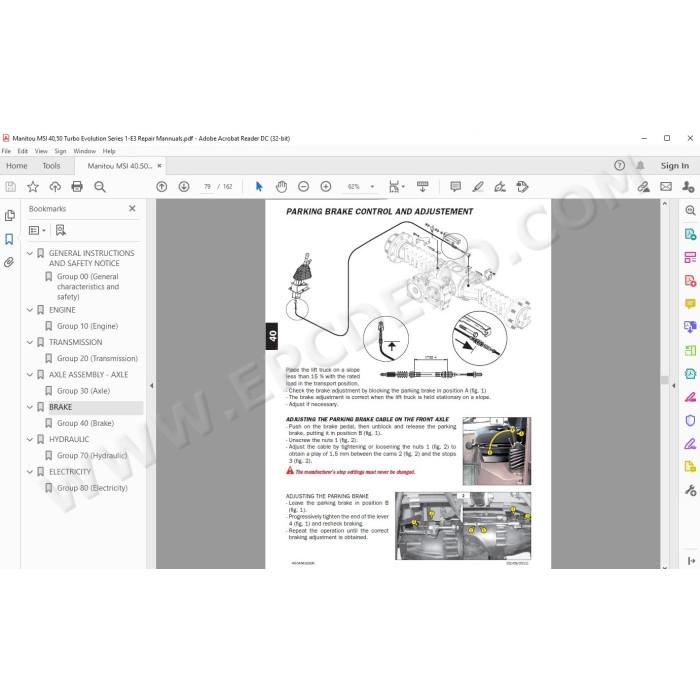The height and width of the screenshot is (700, 700).
Task: Open Help question mark icon
Action: (x=619, y=165)
